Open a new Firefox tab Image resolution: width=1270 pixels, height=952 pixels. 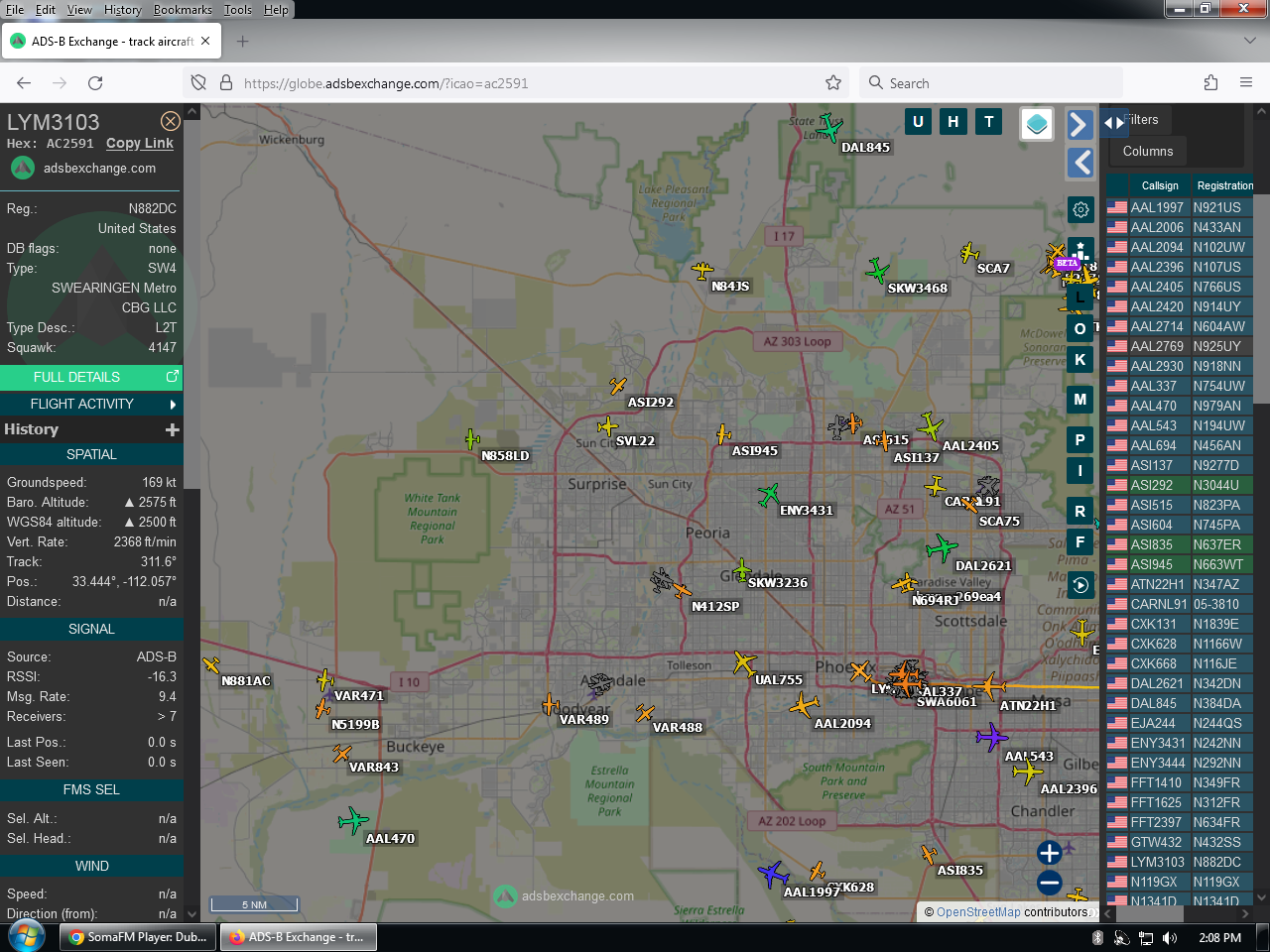pyautogui.click(x=243, y=41)
